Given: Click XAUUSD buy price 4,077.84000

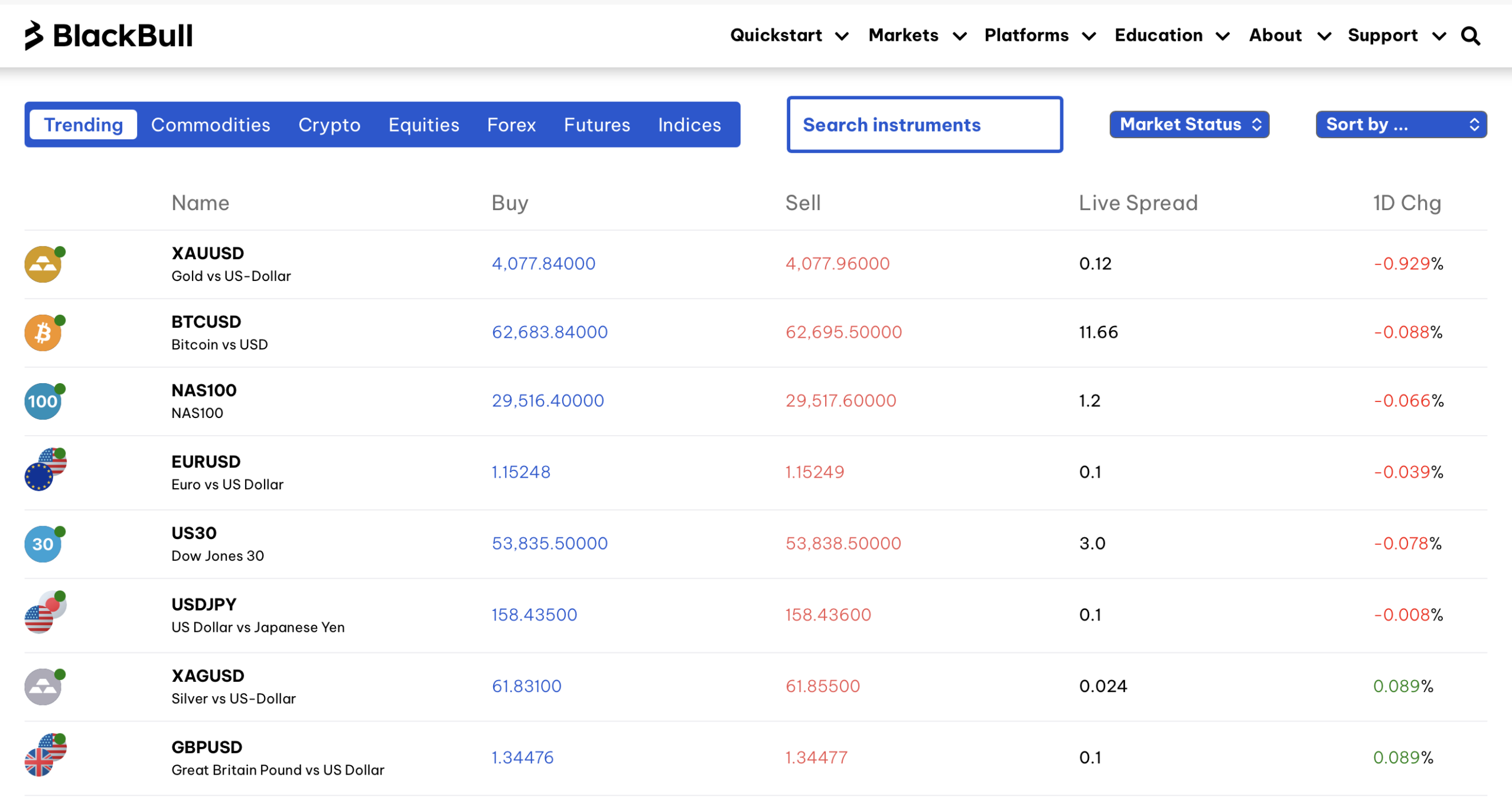Looking at the screenshot, I should tap(543, 264).
